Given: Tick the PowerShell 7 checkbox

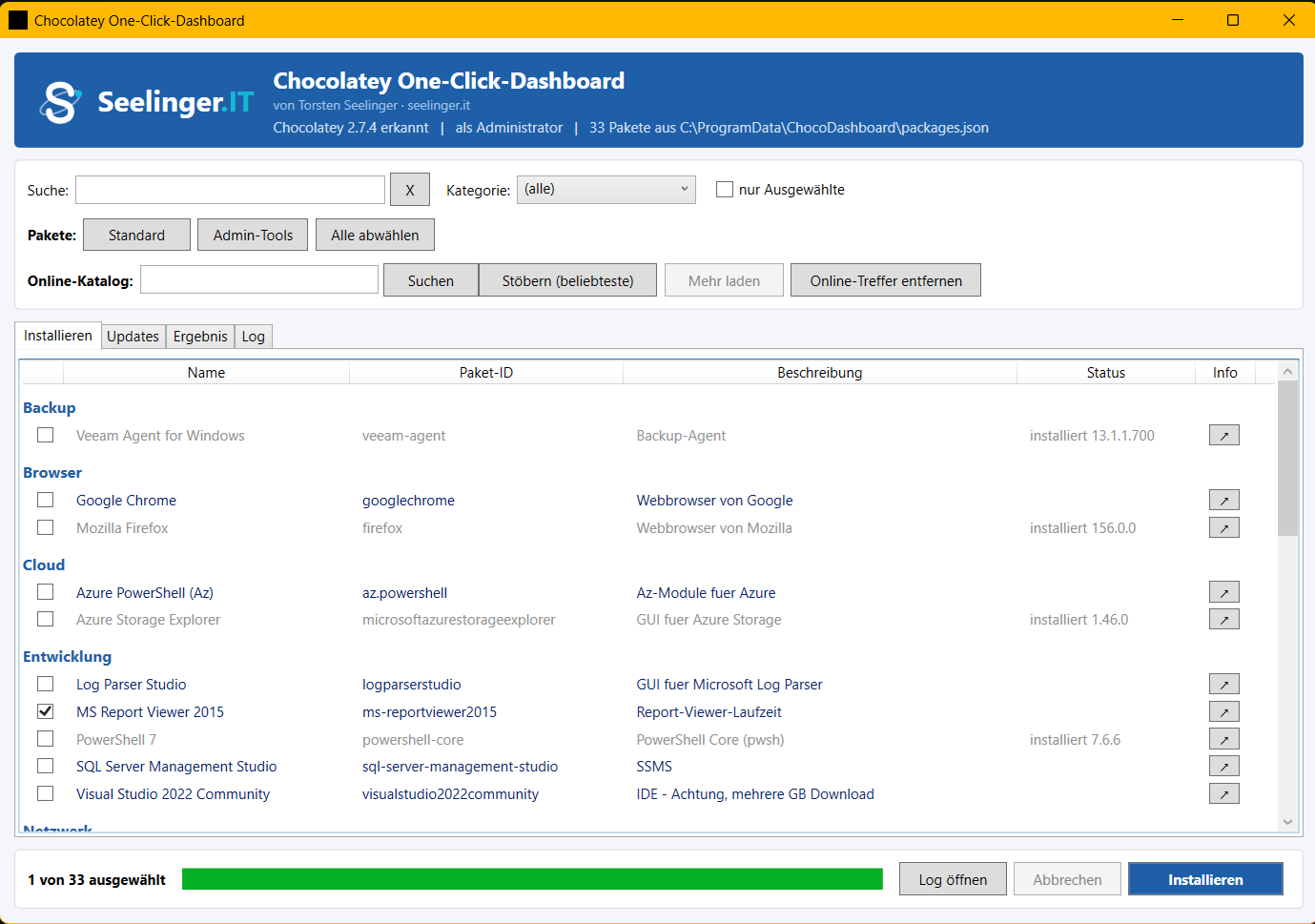Looking at the screenshot, I should 45,739.
